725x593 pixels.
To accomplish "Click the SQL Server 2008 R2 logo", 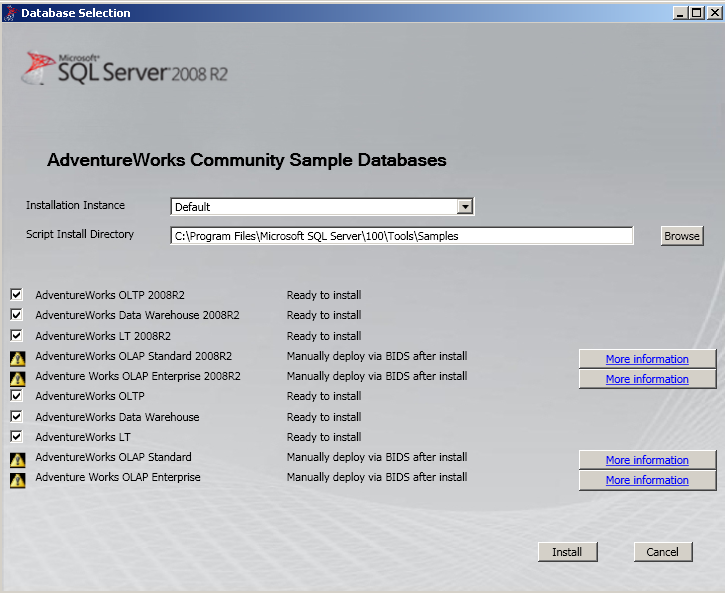I will (125, 68).
